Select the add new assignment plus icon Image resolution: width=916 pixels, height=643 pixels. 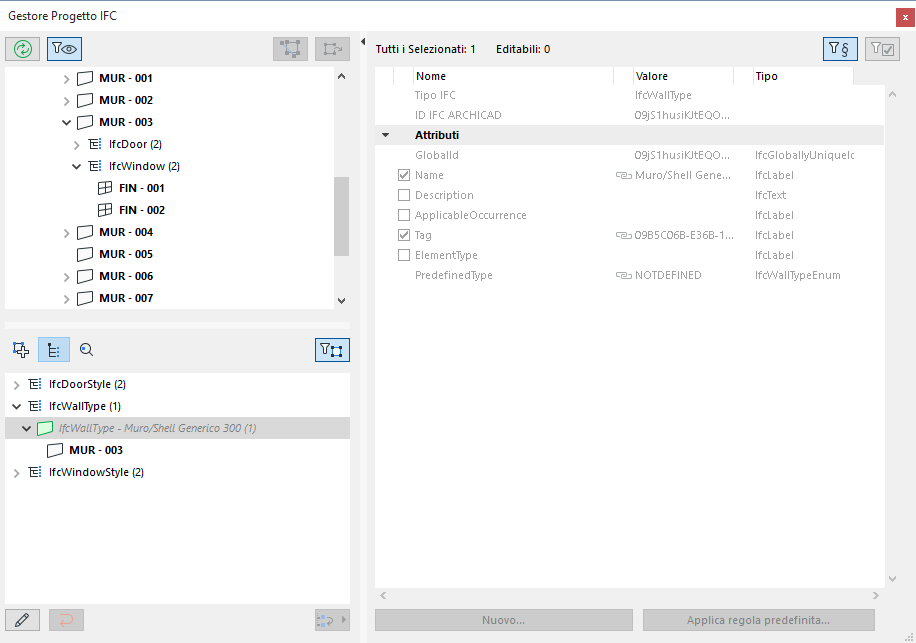[21, 350]
